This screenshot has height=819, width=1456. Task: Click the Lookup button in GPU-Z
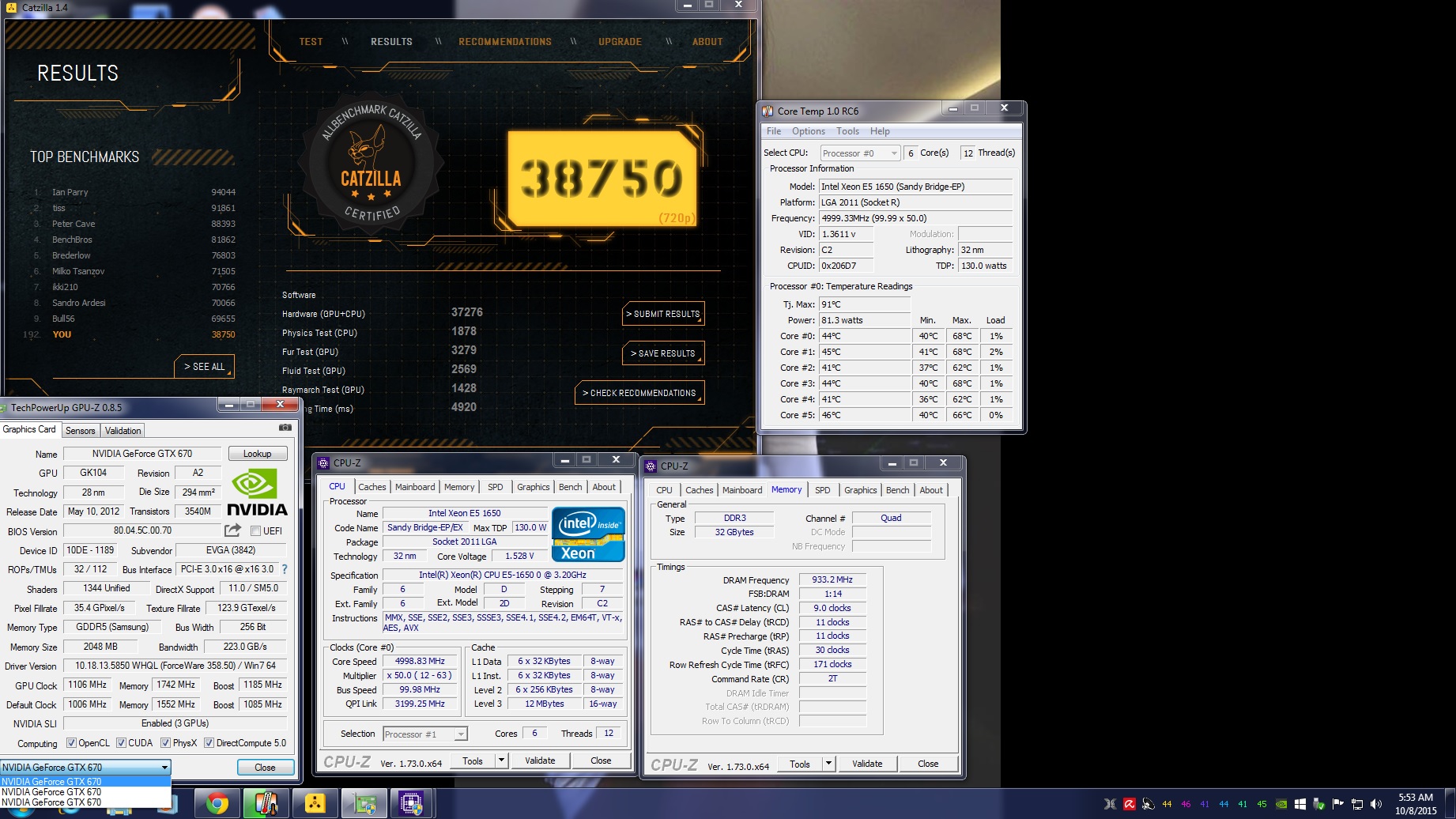pyautogui.click(x=257, y=454)
